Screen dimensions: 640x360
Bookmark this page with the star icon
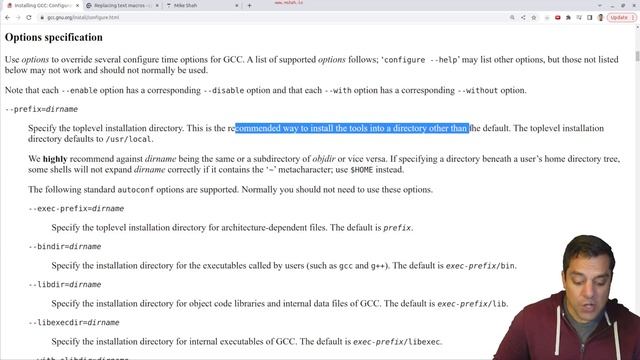533,18
